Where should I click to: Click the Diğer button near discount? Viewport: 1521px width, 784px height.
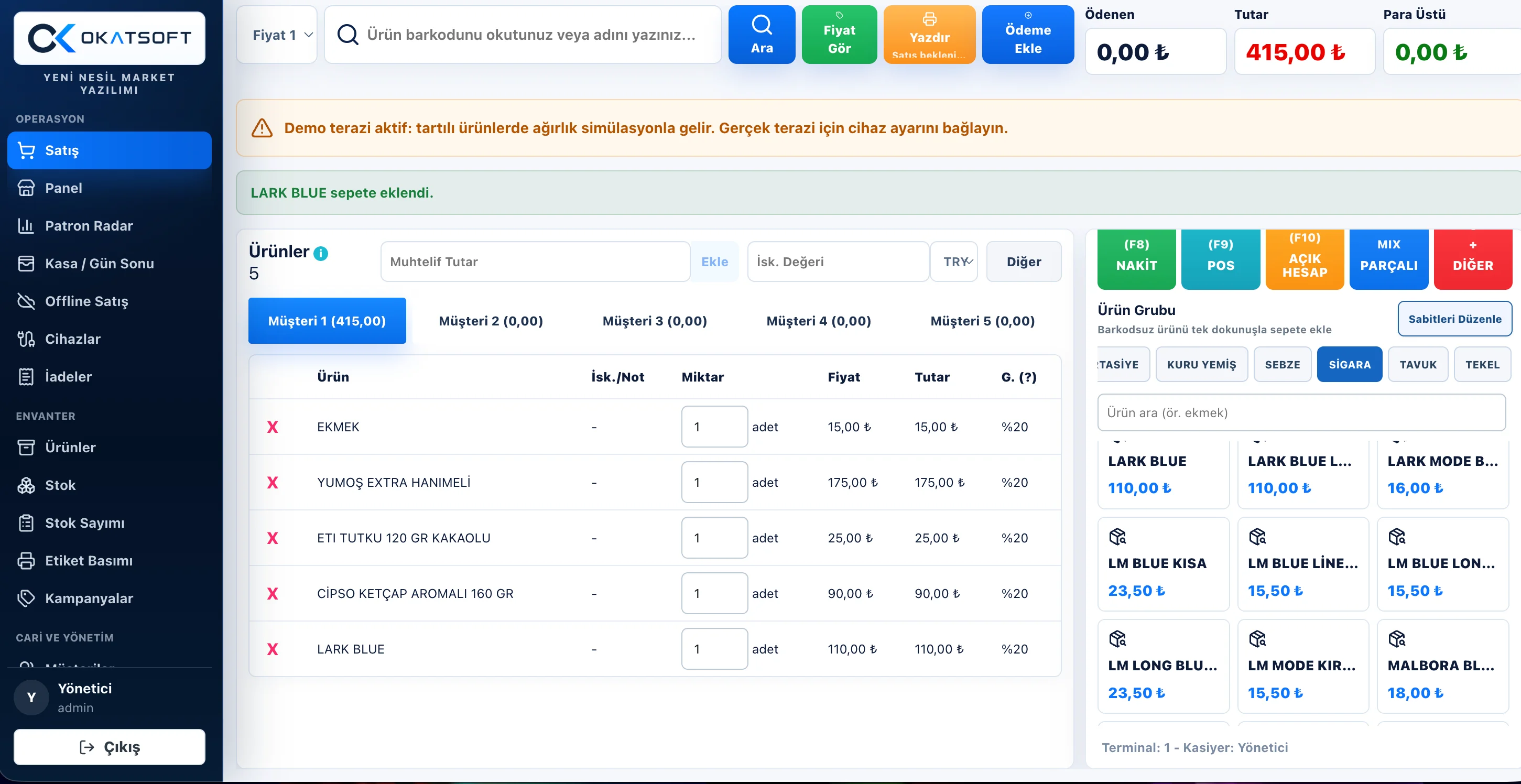pyautogui.click(x=1024, y=262)
